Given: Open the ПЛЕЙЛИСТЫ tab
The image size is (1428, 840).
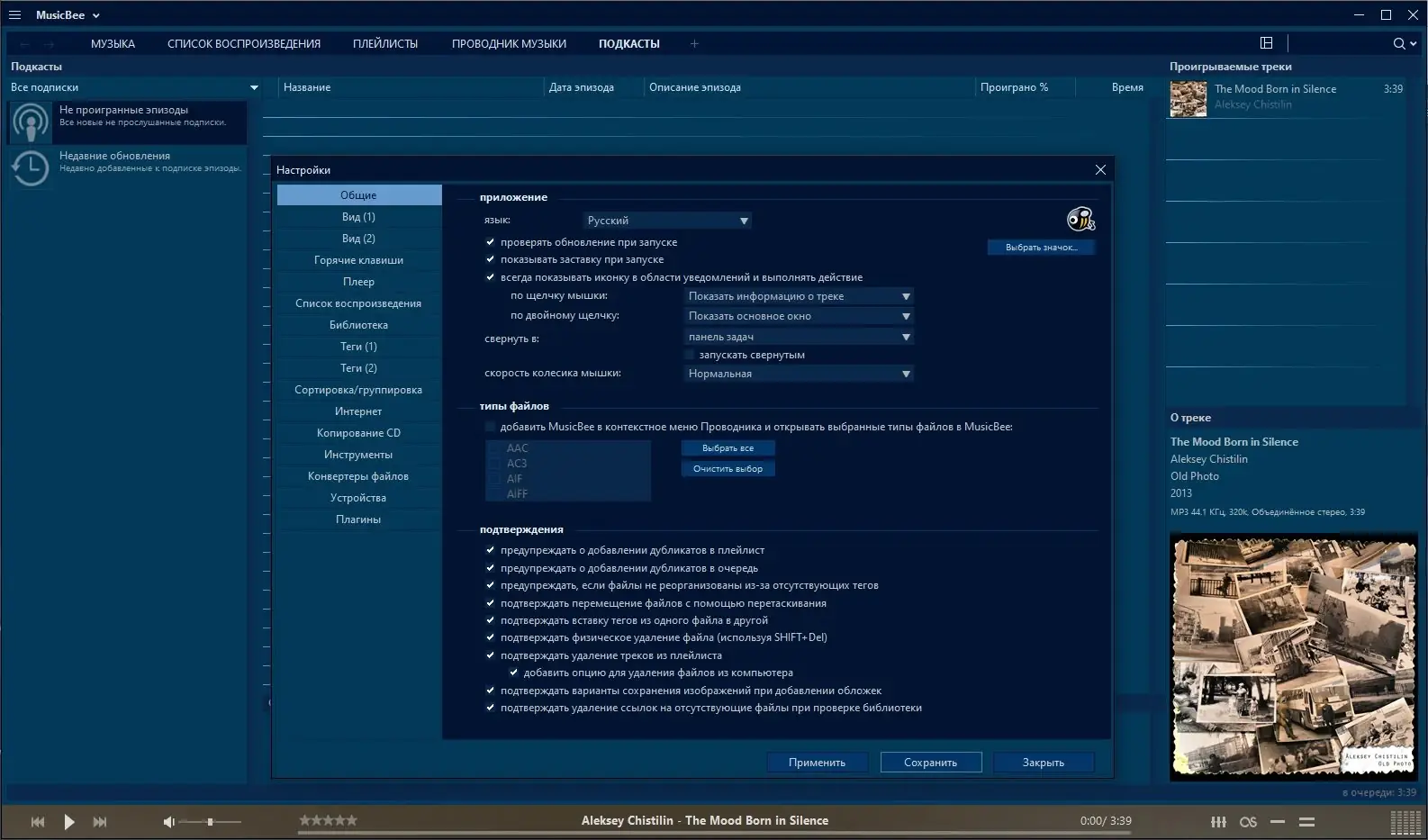Looking at the screenshot, I should (x=385, y=43).
